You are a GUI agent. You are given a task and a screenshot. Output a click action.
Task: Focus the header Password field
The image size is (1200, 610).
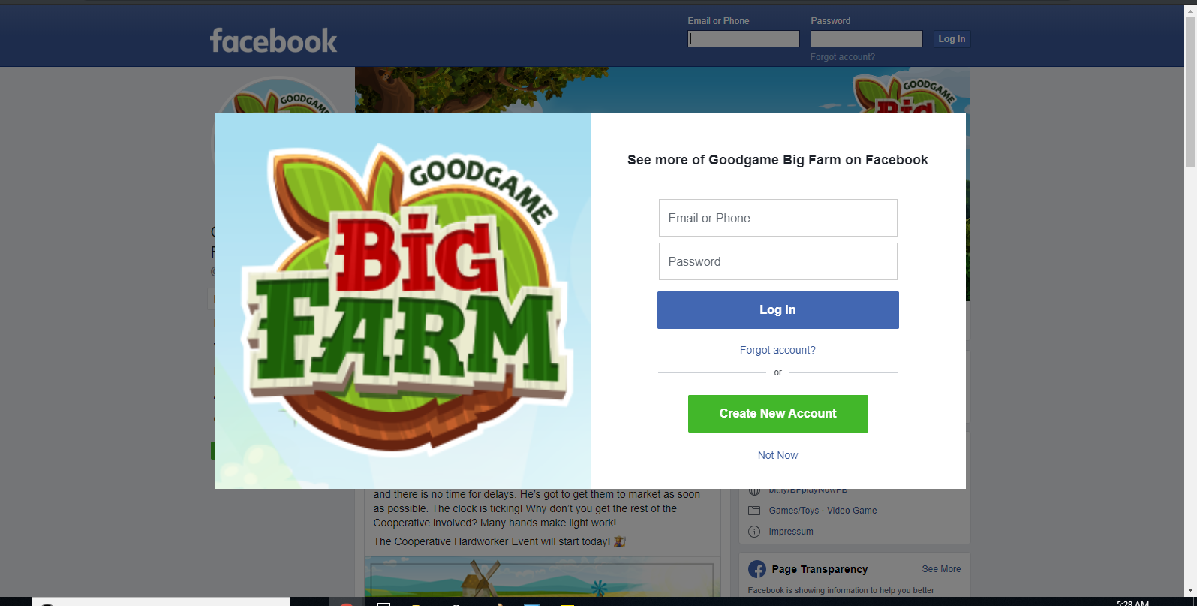click(866, 39)
